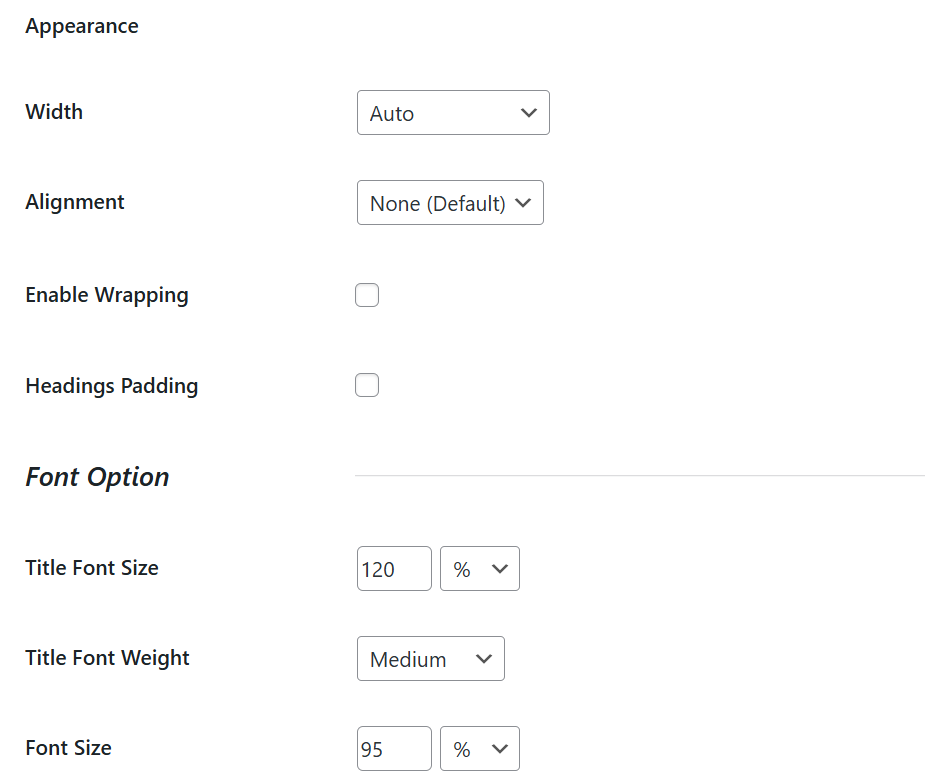Click the Enable Wrapping label

coord(107,295)
